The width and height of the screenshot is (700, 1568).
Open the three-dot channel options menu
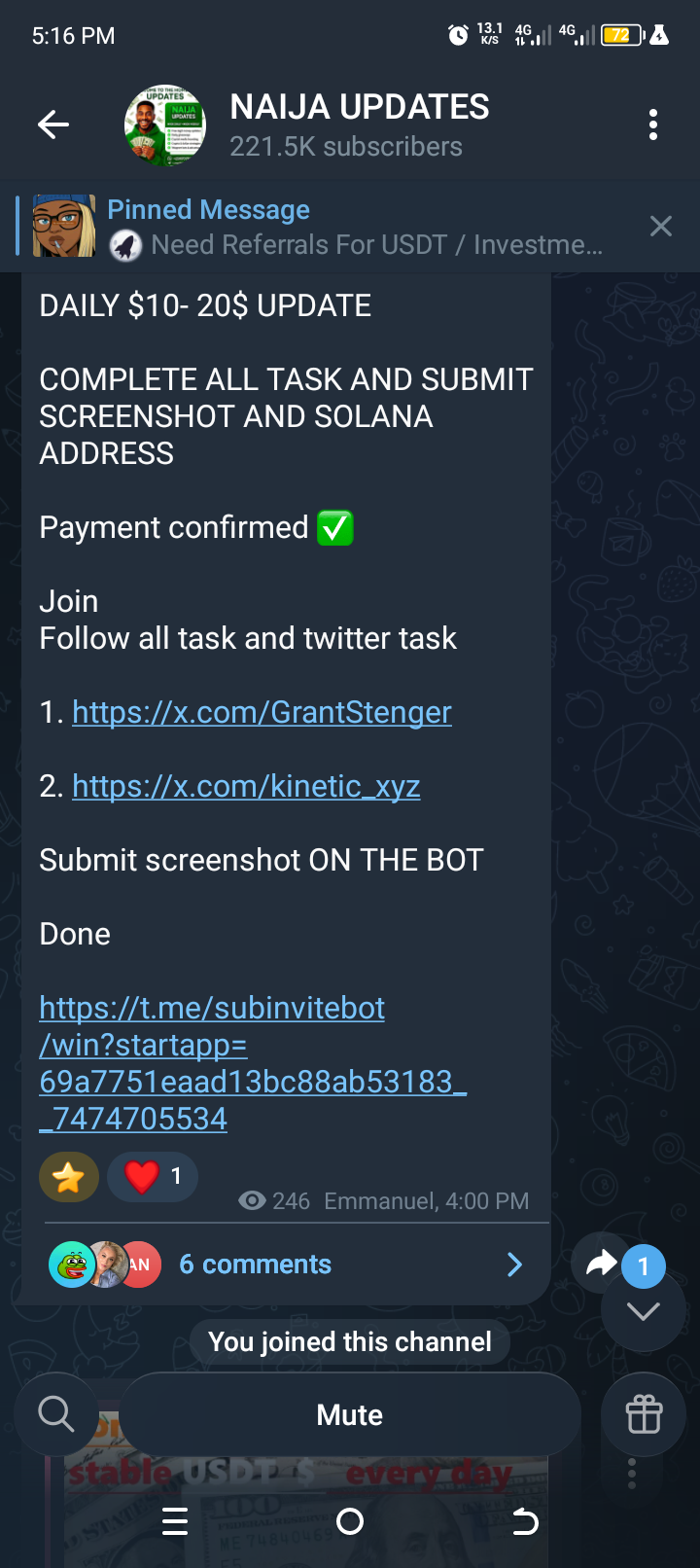[653, 125]
